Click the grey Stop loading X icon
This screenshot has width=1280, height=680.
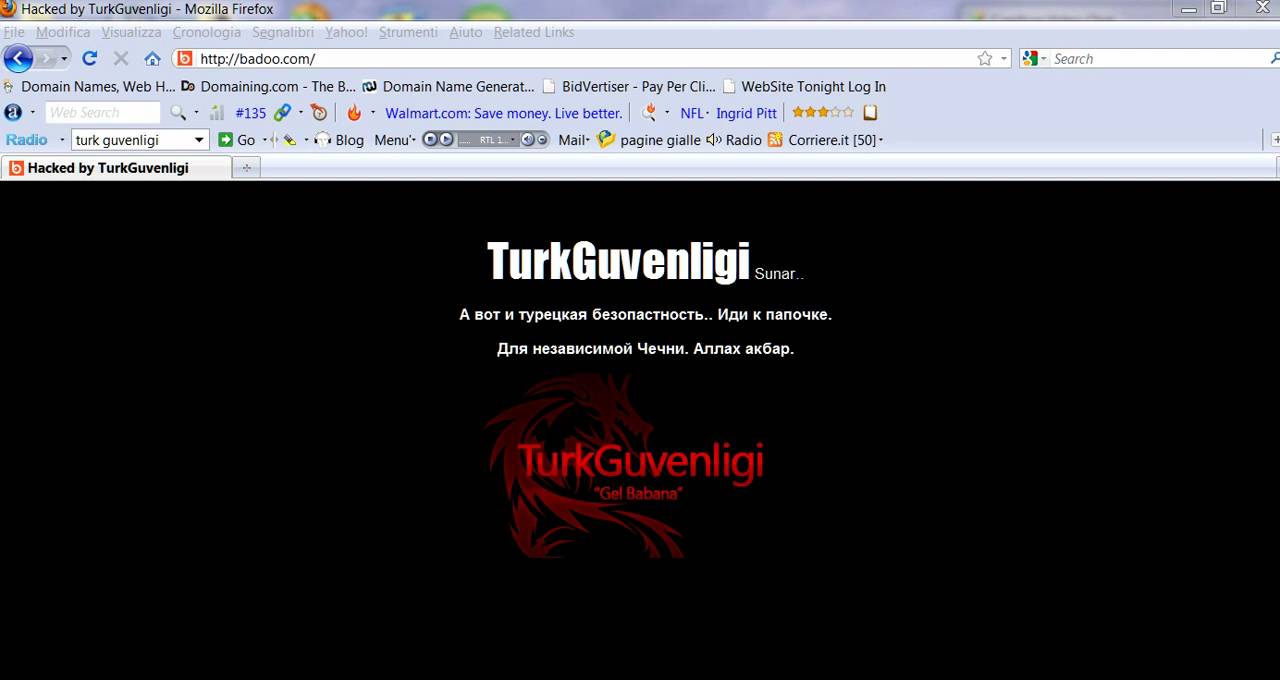coord(121,58)
